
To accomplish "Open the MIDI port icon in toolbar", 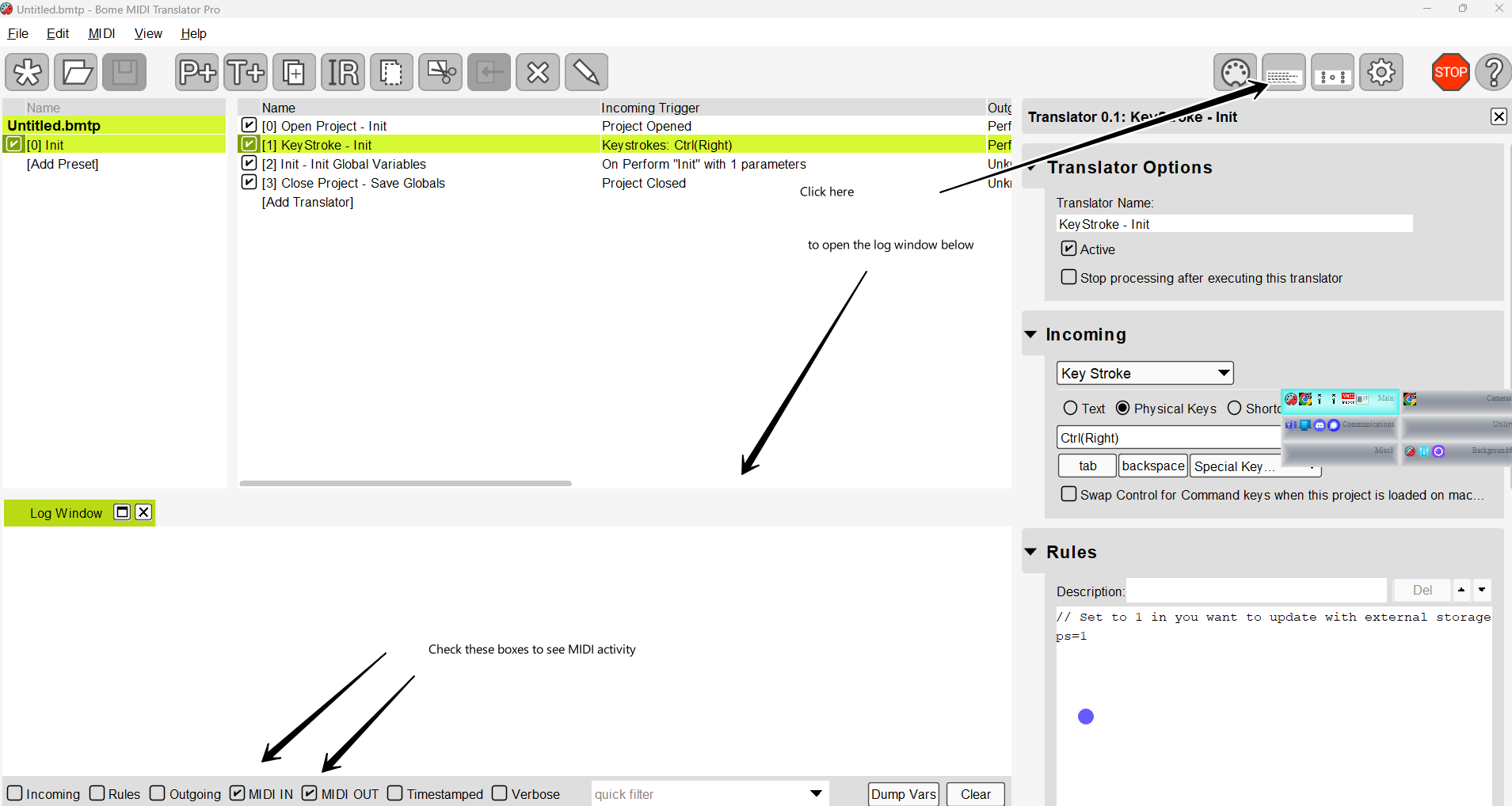I will [x=1235, y=72].
